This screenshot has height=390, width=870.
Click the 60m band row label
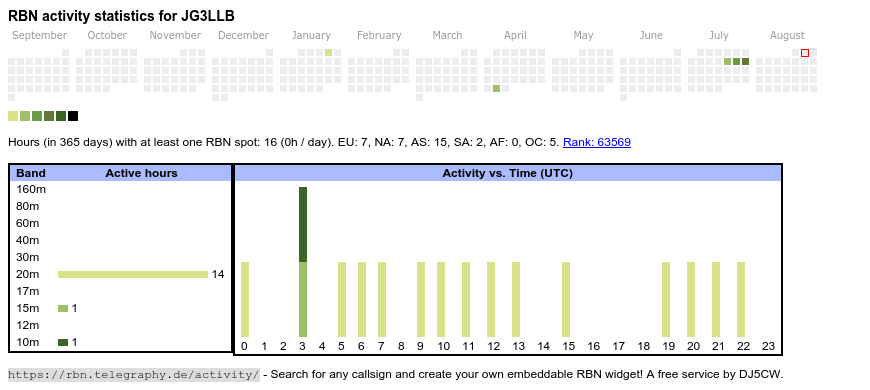[28, 224]
